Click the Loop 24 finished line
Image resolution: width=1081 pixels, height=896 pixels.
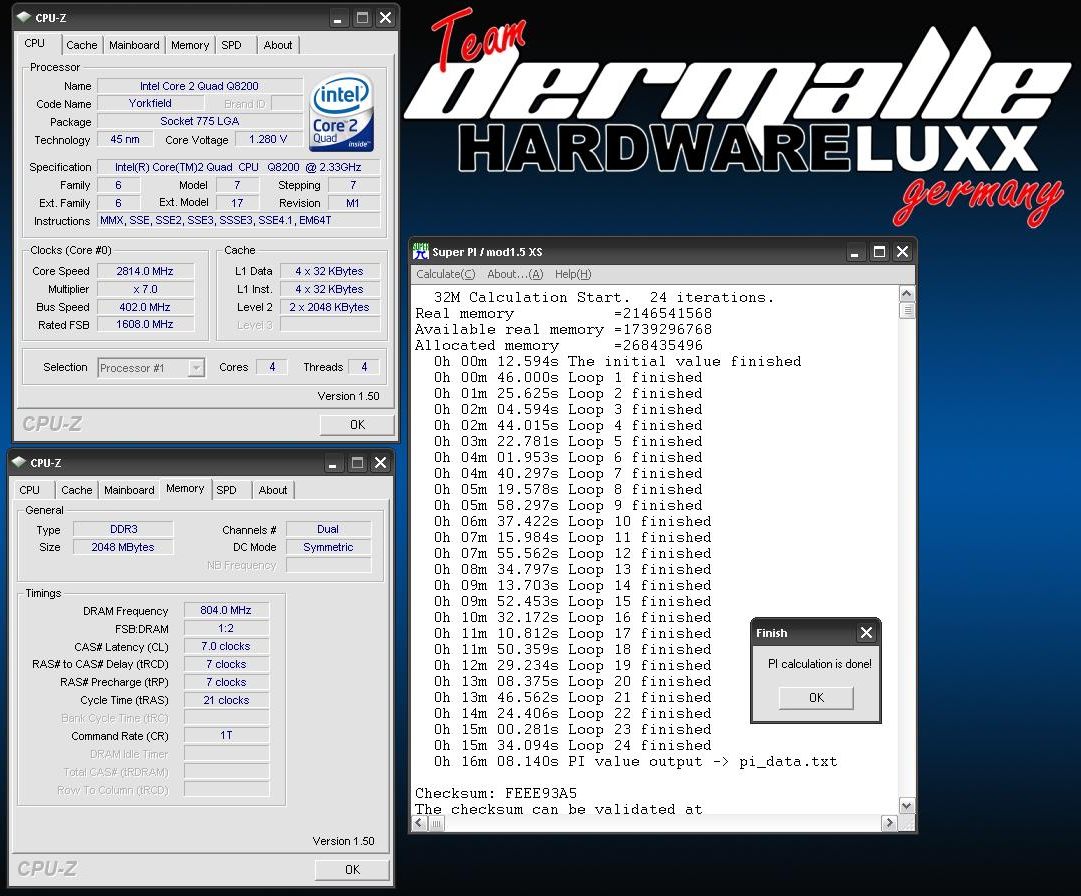tap(572, 746)
